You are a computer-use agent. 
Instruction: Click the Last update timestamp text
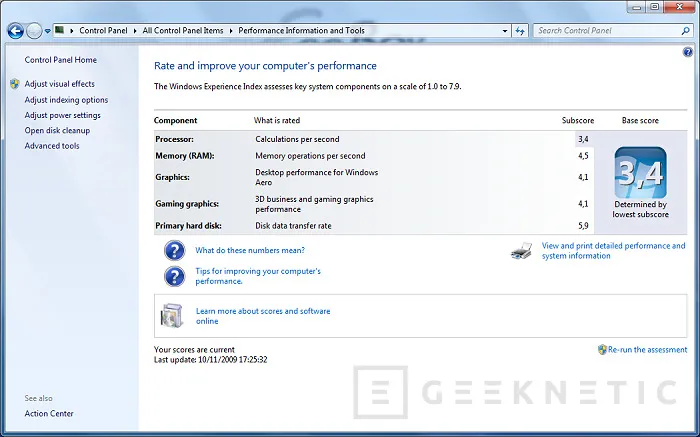pyautogui.click(x=211, y=360)
